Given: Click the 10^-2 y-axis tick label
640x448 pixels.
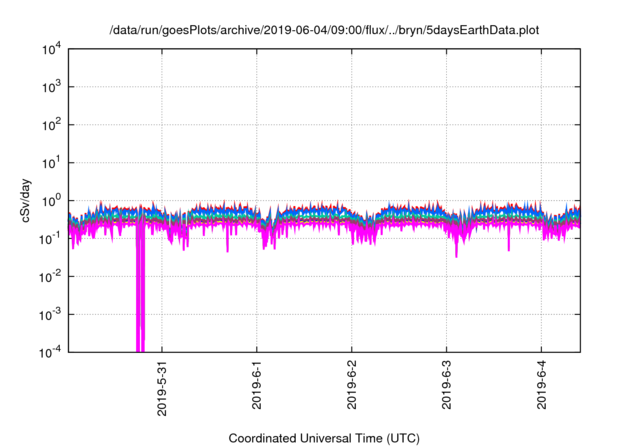Looking at the screenshot, I should point(50,277).
